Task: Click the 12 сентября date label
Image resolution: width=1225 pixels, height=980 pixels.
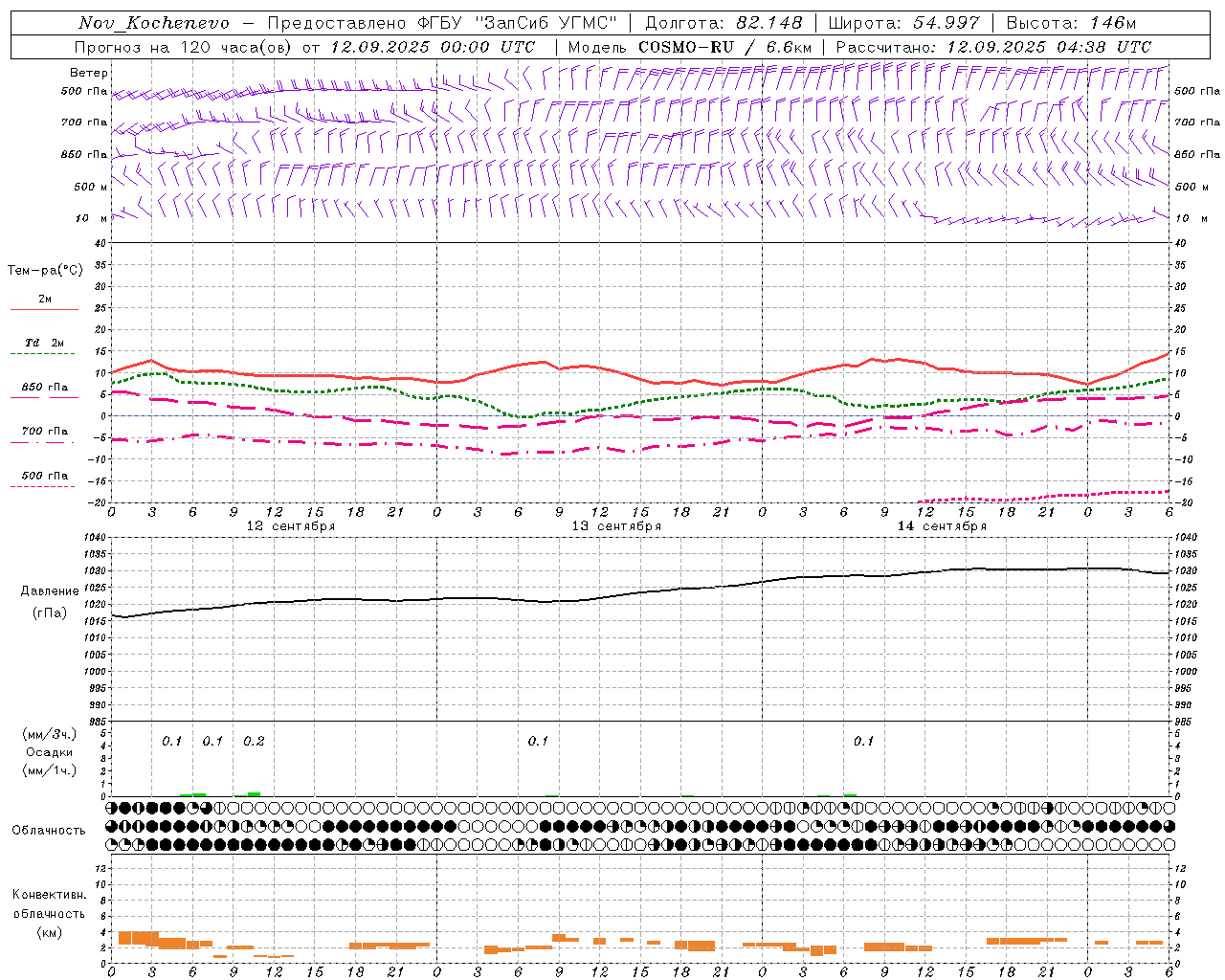Action: (291, 525)
